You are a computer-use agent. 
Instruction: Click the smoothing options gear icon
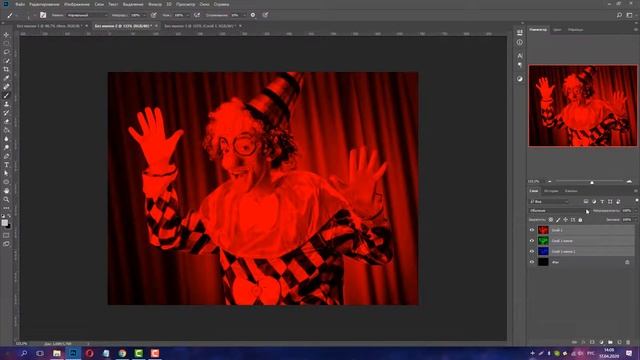pyautogui.click(x=253, y=15)
